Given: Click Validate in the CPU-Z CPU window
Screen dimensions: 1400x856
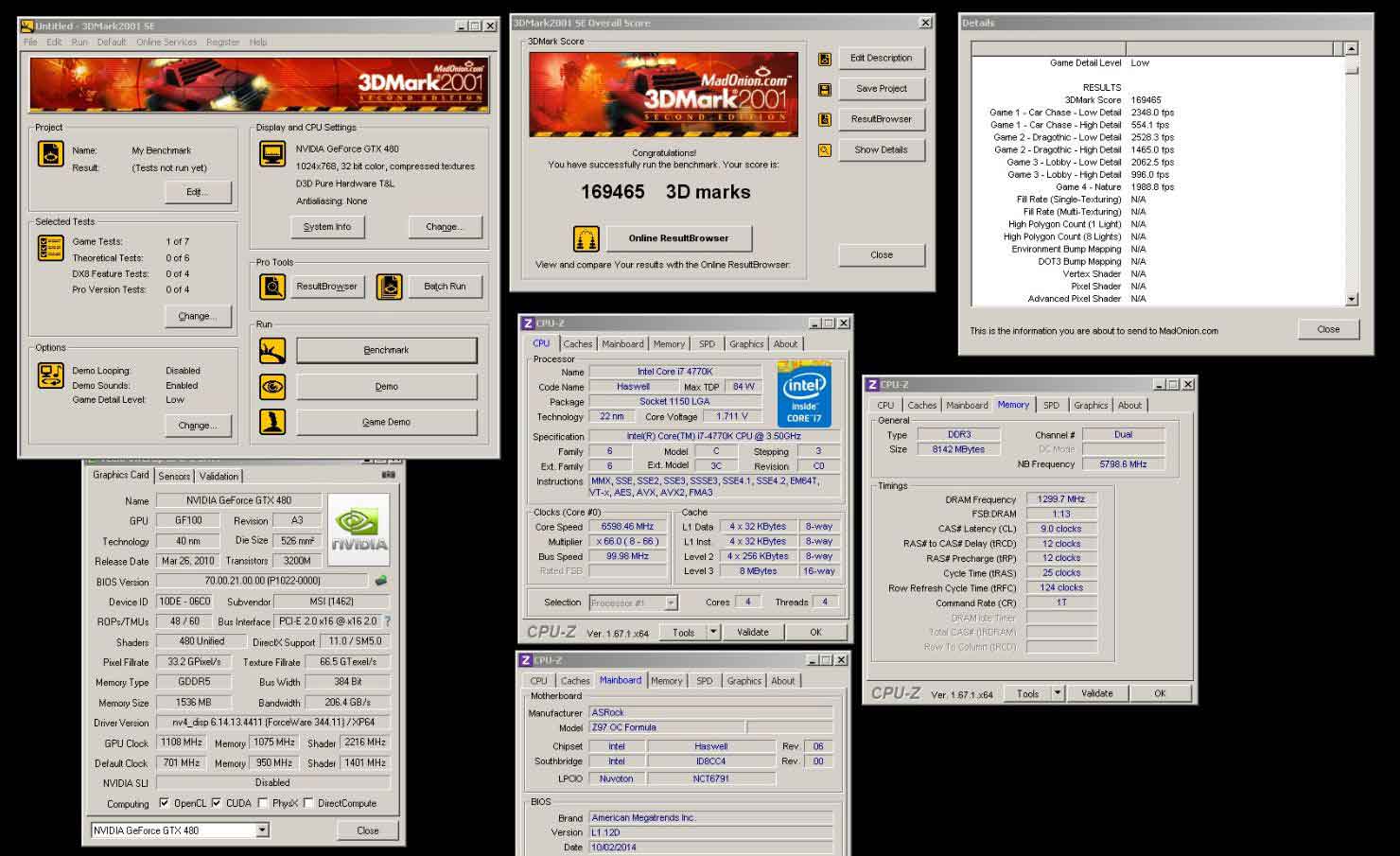Looking at the screenshot, I should pyautogui.click(x=753, y=632).
